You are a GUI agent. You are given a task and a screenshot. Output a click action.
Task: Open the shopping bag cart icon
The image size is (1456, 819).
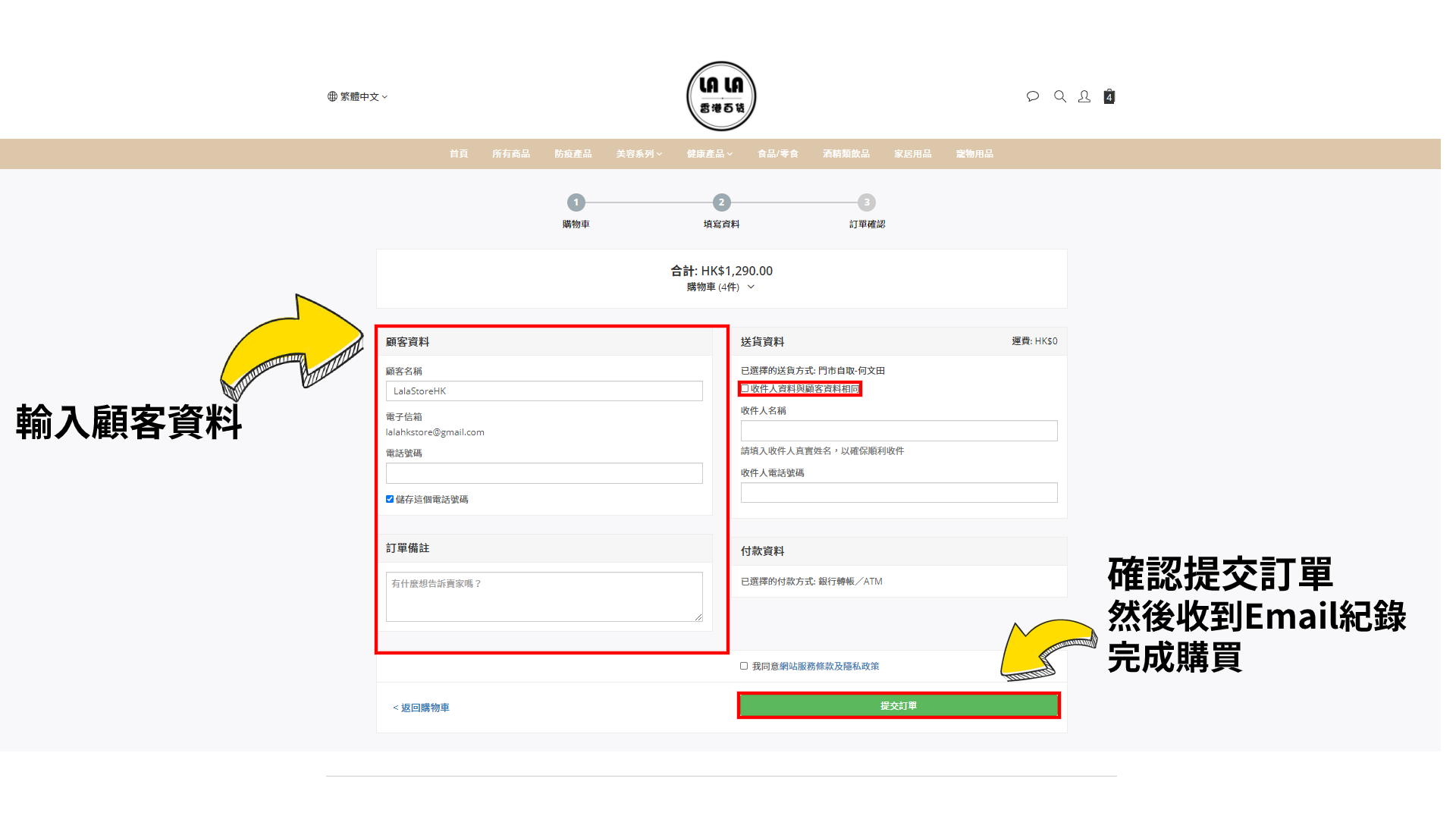tap(1109, 96)
